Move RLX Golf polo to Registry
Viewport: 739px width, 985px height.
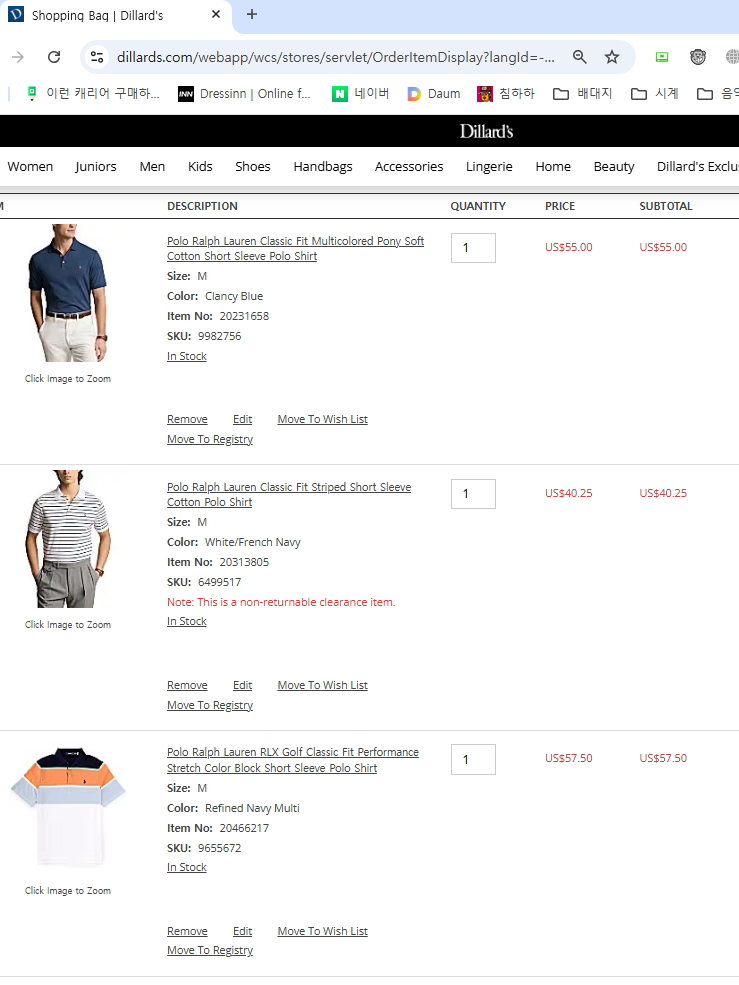(x=210, y=950)
